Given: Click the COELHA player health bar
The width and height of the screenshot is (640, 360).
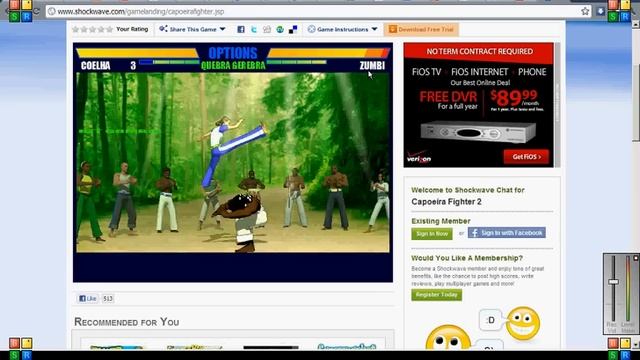Looking at the screenshot, I should coord(137,53).
